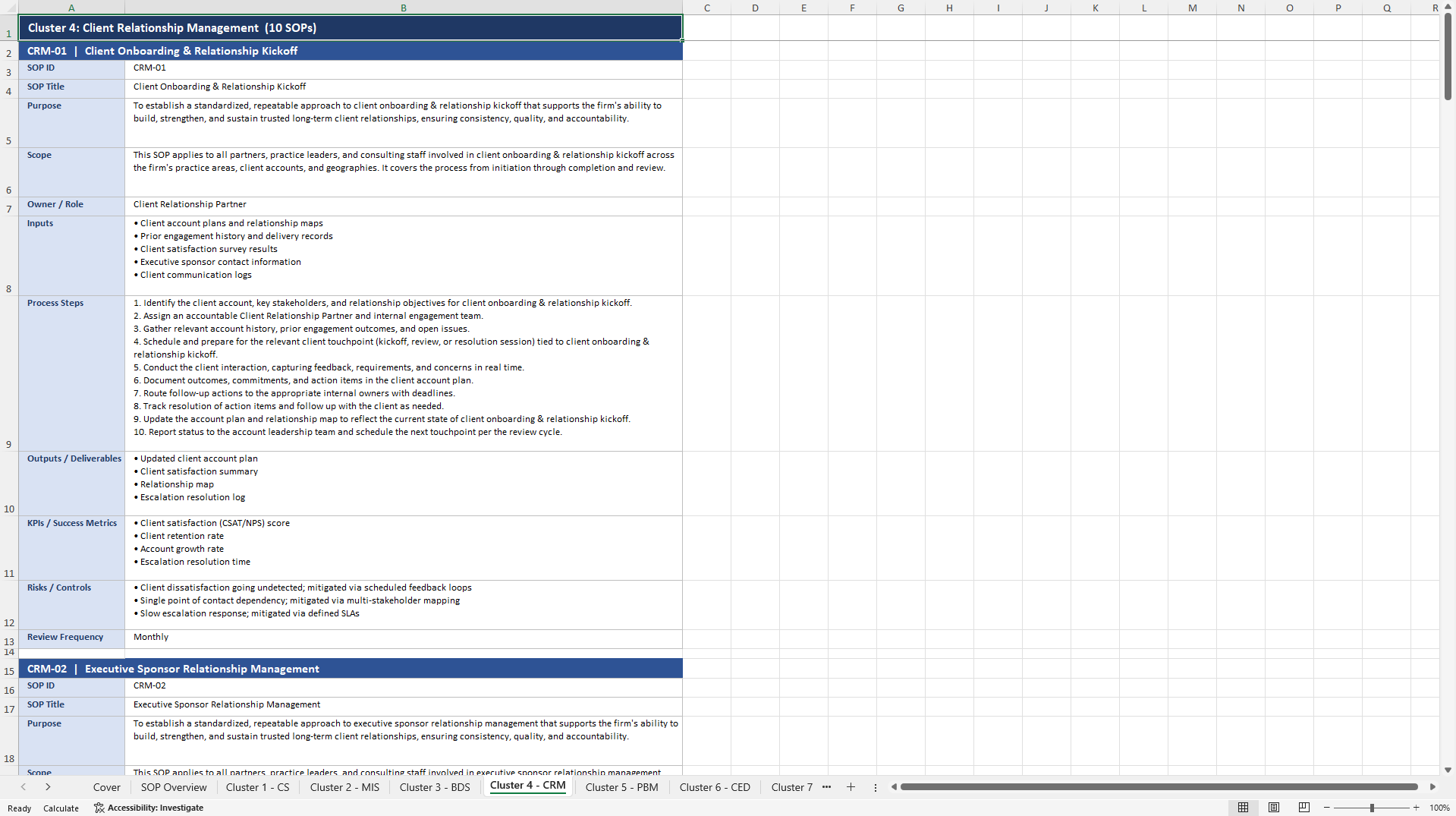This screenshot has height=816, width=1456.
Task: Click the Select All corner triangle
Action: 9,8
